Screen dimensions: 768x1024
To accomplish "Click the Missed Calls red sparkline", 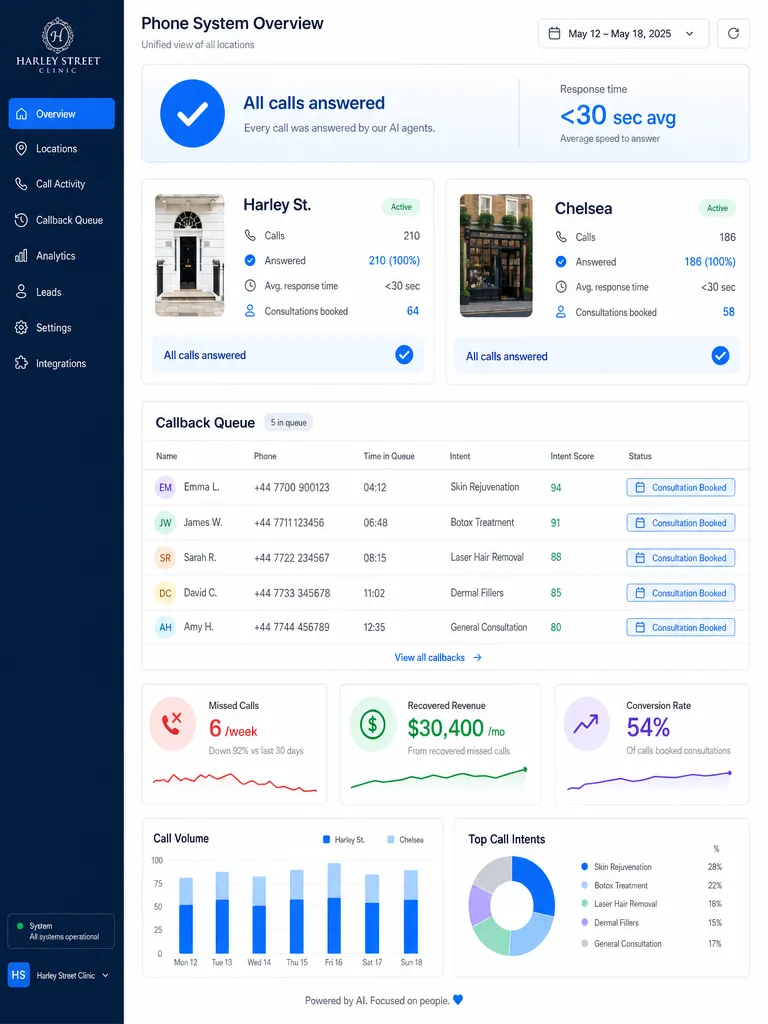I will 234,781.
